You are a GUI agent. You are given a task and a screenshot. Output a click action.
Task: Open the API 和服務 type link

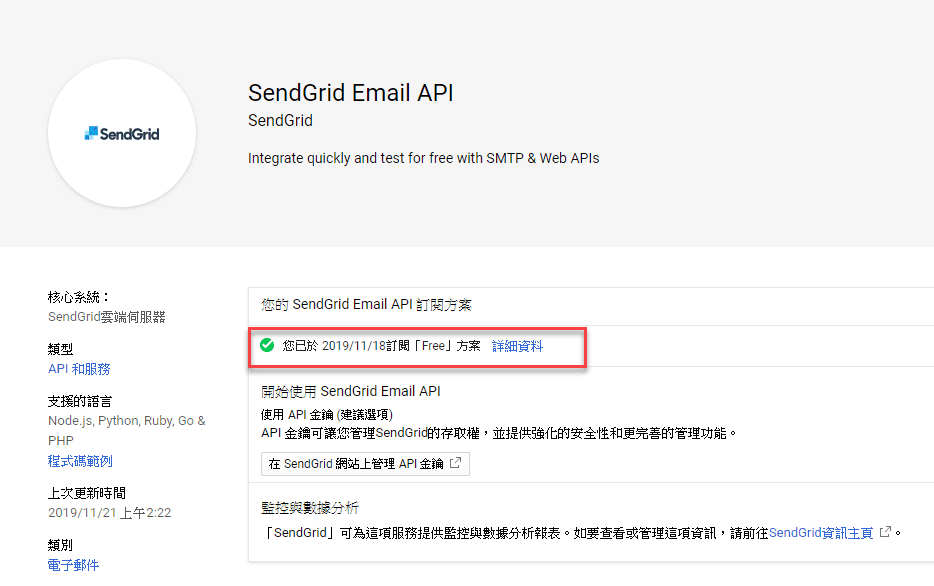79,369
